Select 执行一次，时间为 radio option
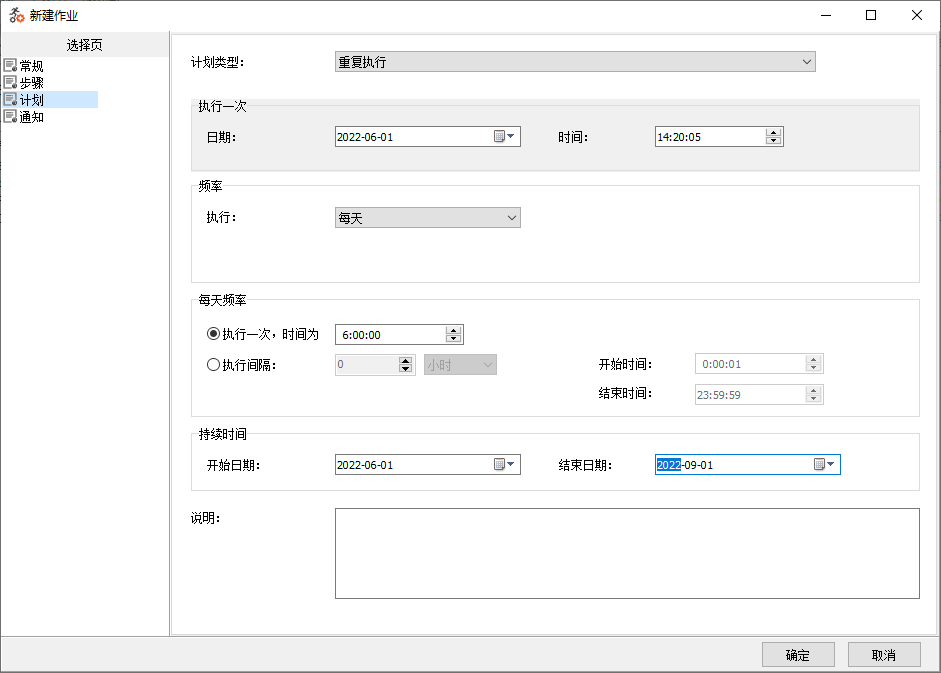This screenshot has height=673, width=941. [213, 334]
